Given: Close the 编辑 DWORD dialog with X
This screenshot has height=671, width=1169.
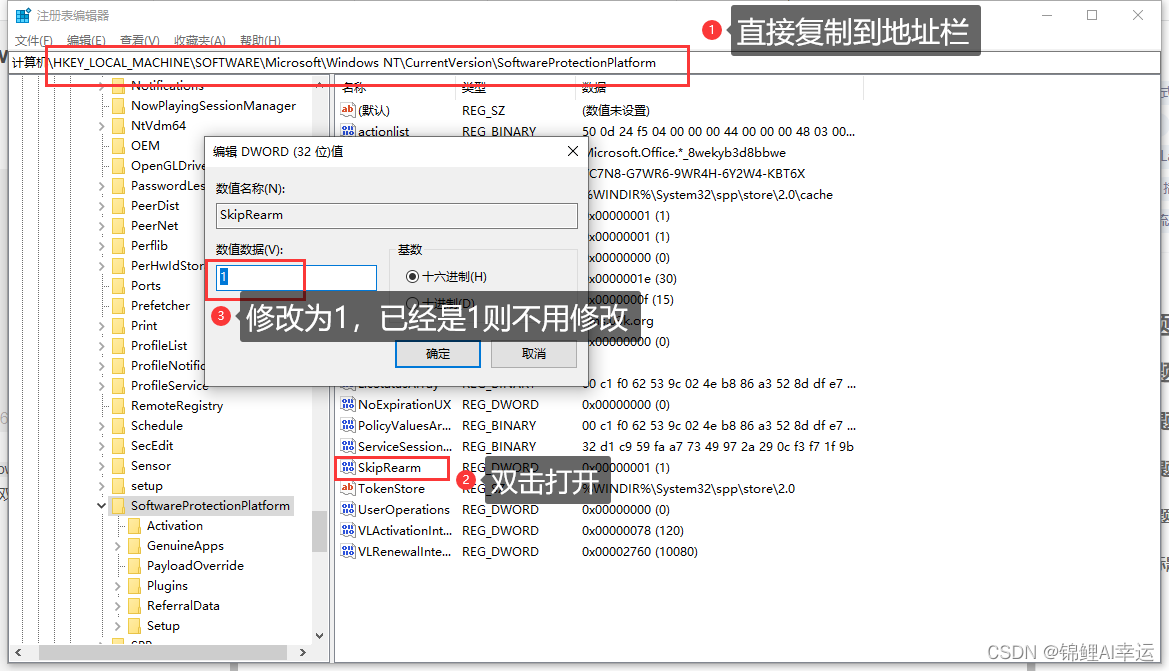Looking at the screenshot, I should coord(573,151).
